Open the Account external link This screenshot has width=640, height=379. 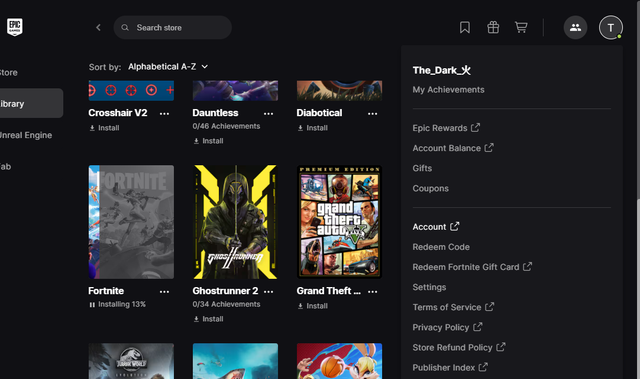click(x=436, y=226)
